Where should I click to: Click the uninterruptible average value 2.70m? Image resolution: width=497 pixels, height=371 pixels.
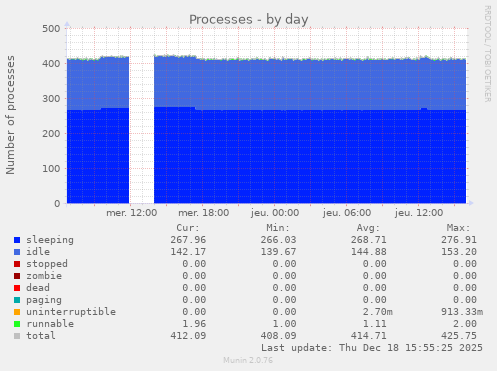pos(378,312)
